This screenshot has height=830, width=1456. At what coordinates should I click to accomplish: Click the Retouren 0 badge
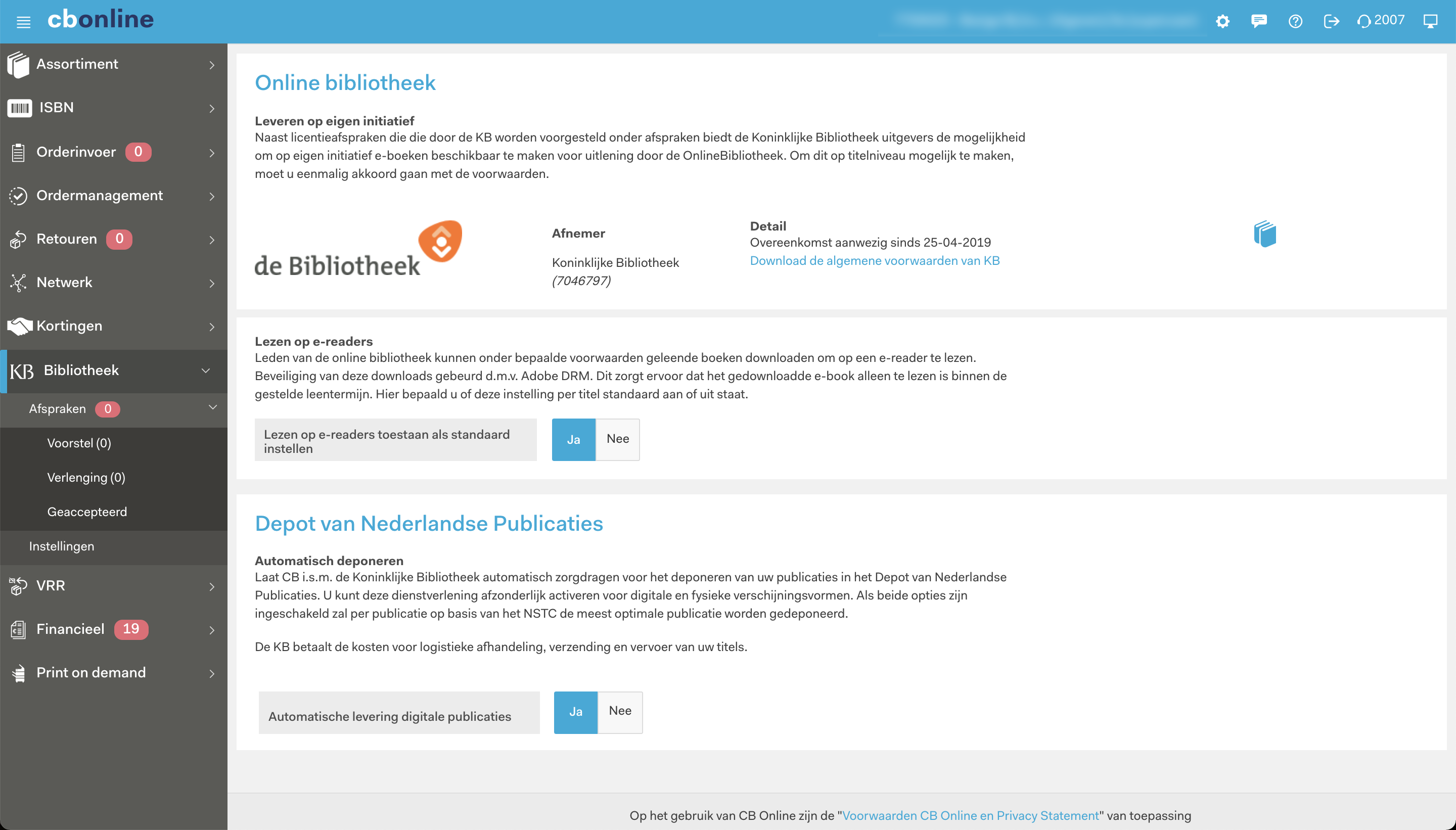119,239
